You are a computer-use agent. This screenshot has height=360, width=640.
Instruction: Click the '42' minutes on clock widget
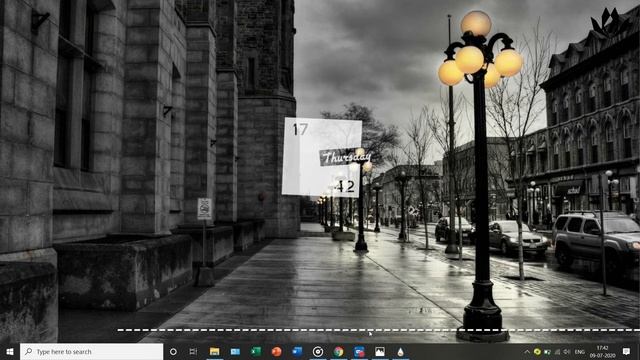click(344, 186)
